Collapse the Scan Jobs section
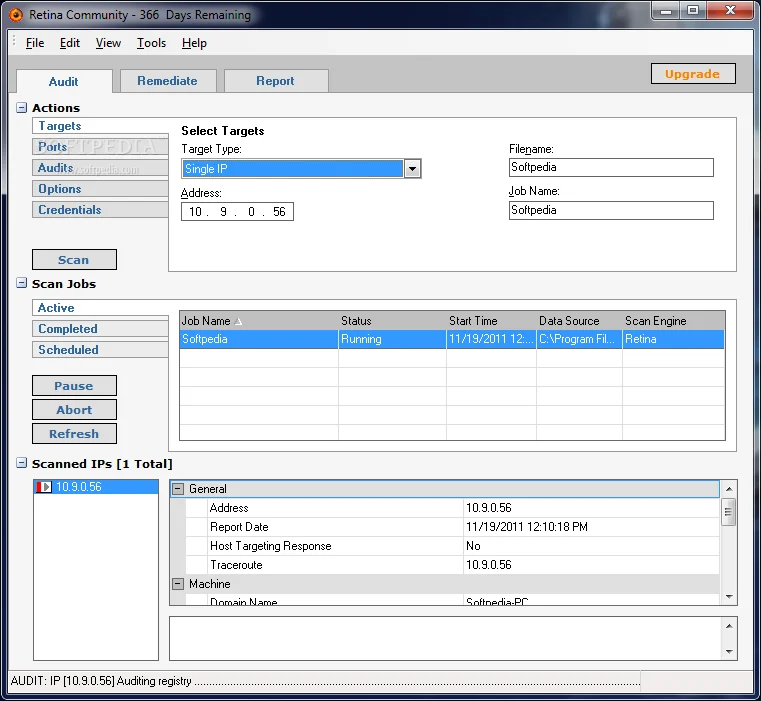The width and height of the screenshot is (761, 701). click(21, 283)
